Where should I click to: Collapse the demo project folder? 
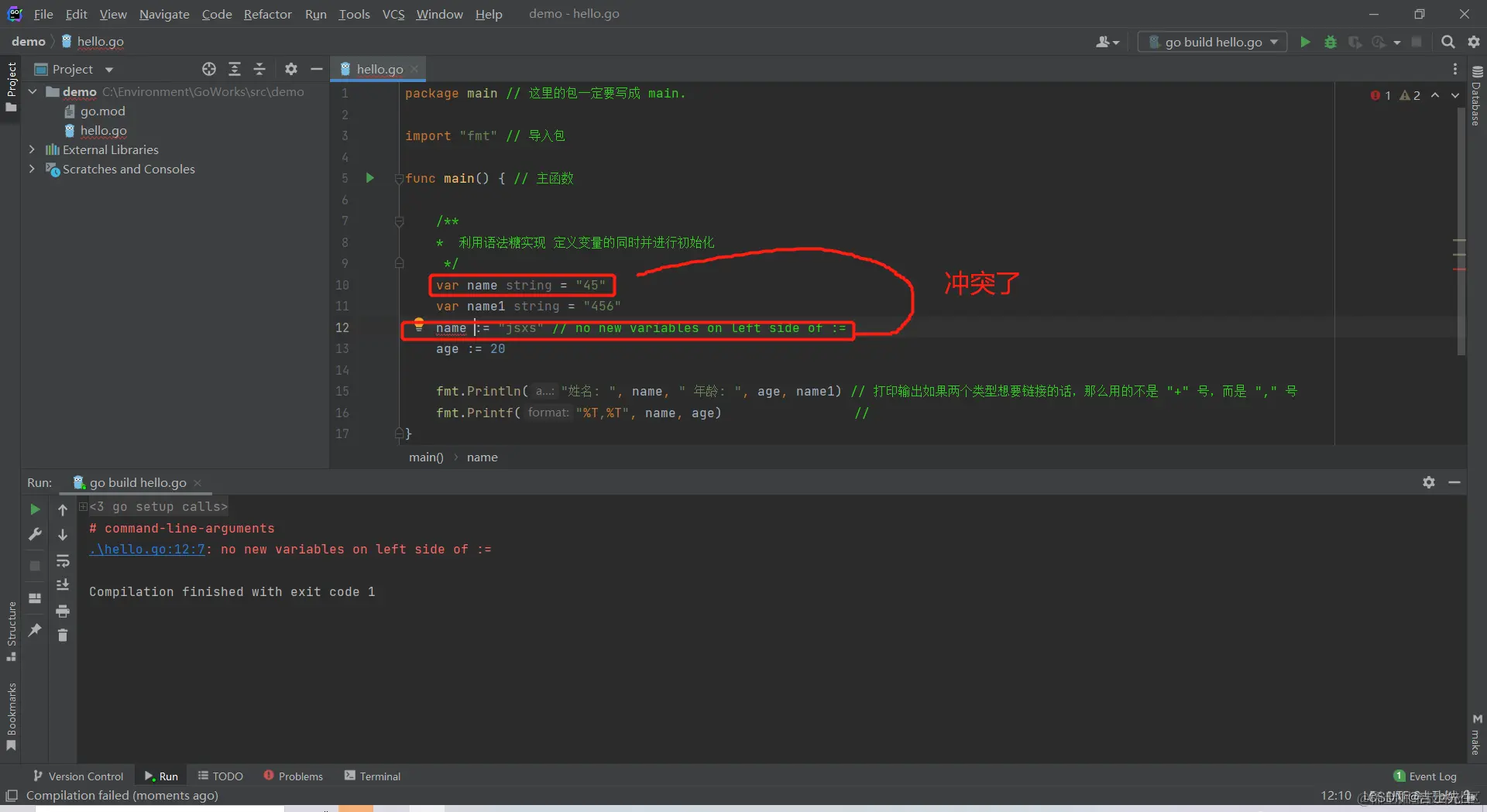point(33,91)
